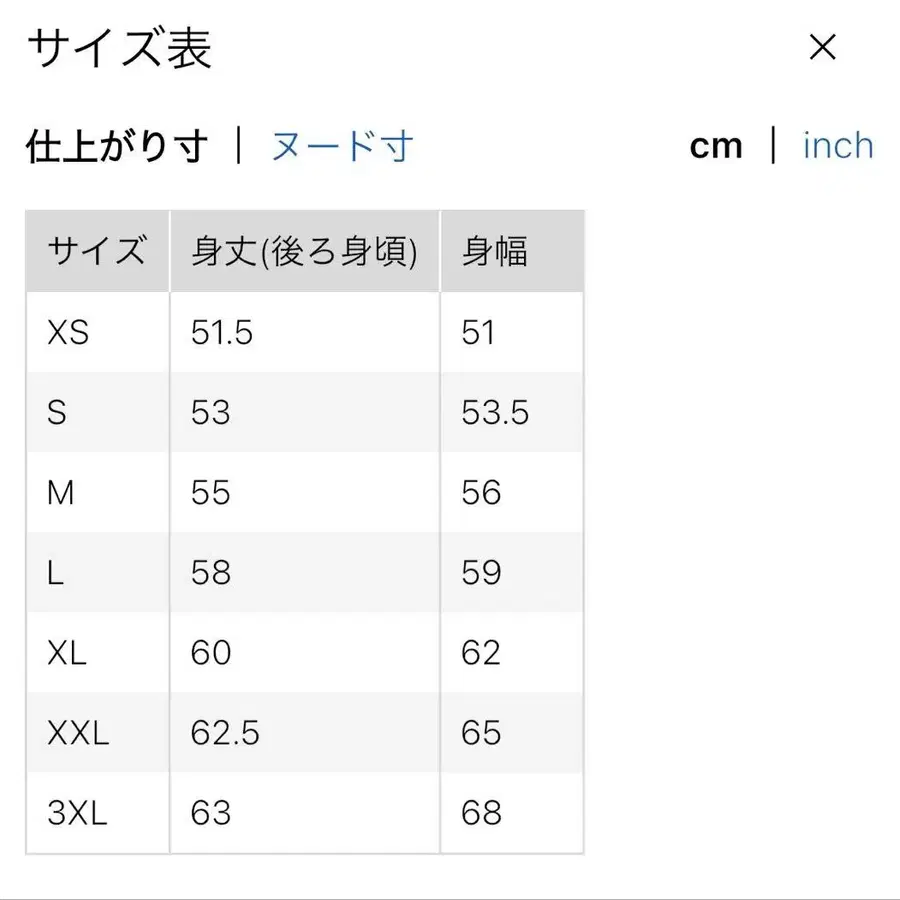Select the サイズ column header

(96, 250)
